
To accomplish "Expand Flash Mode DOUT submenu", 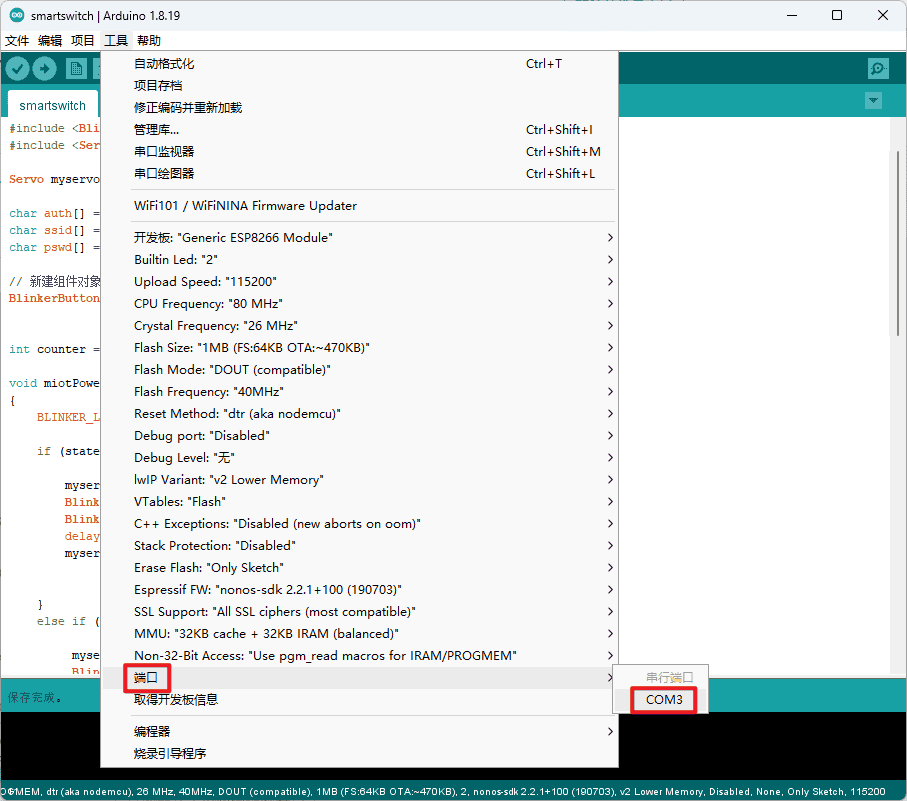I will click(359, 370).
